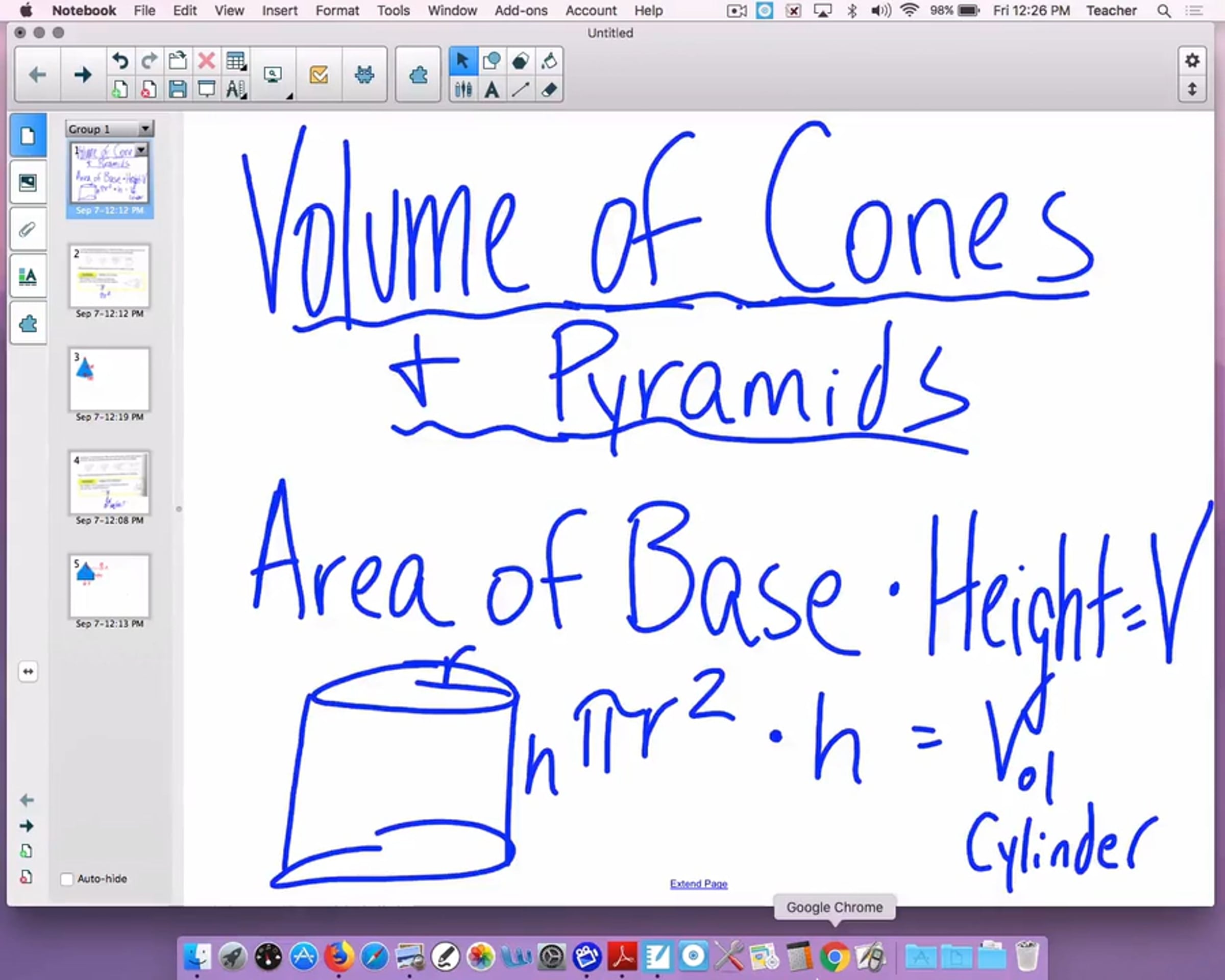
Task: Select the Pens tool
Action: click(x=463, y=89)
